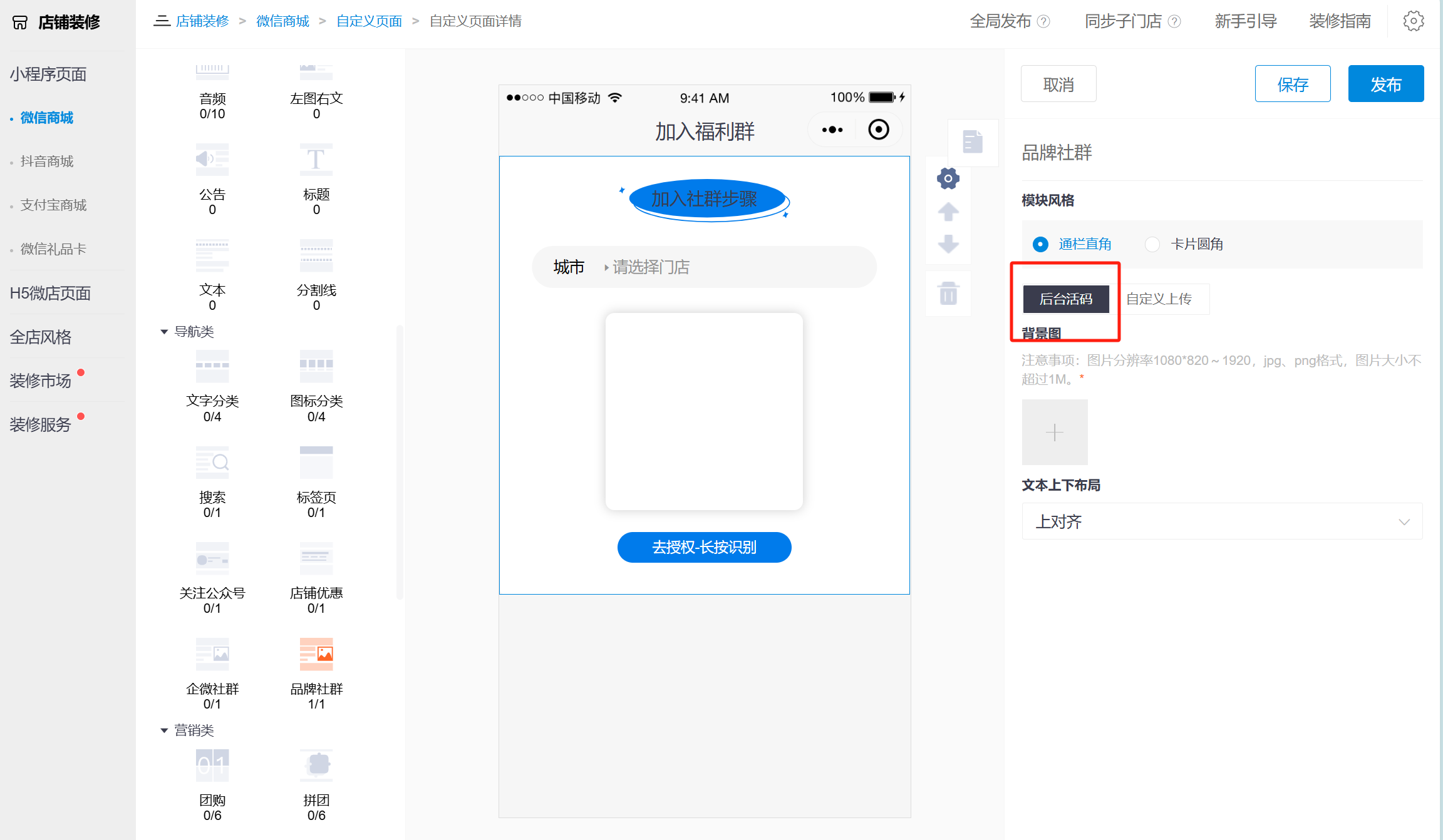Open the 上对齐 layout dropdown
The height and width of the screenshot is (840, 1443).
pos(1221,521)
